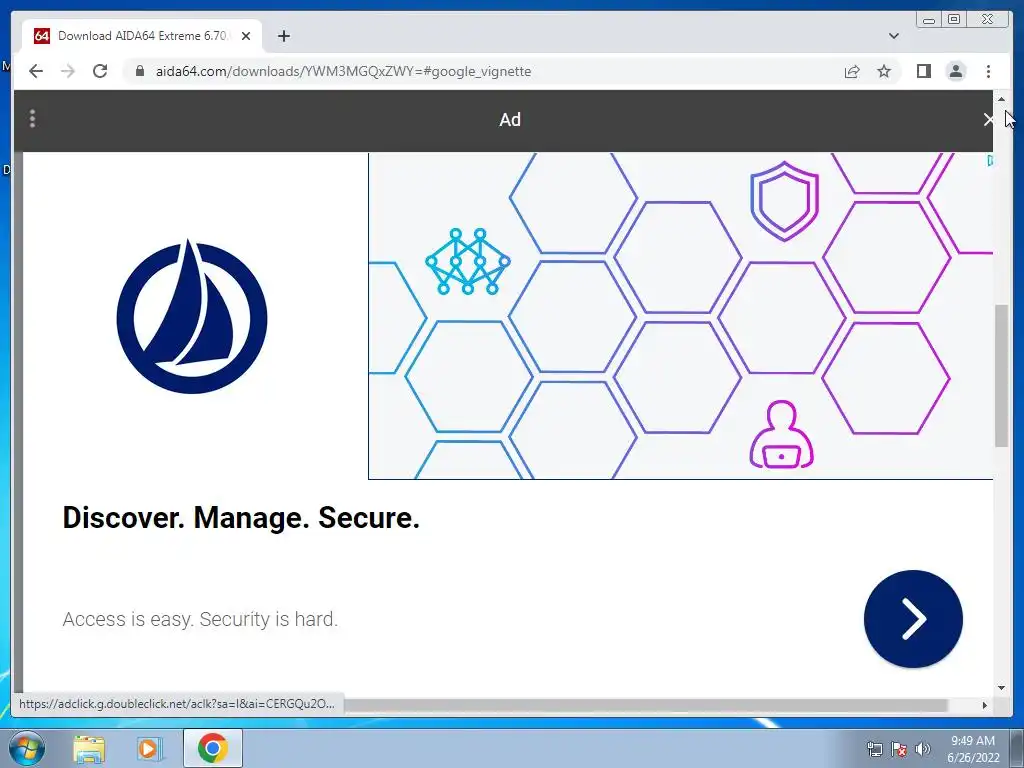View site information via padlock icon
This screenshot has height=768, width=1024.
coord(139,71)
